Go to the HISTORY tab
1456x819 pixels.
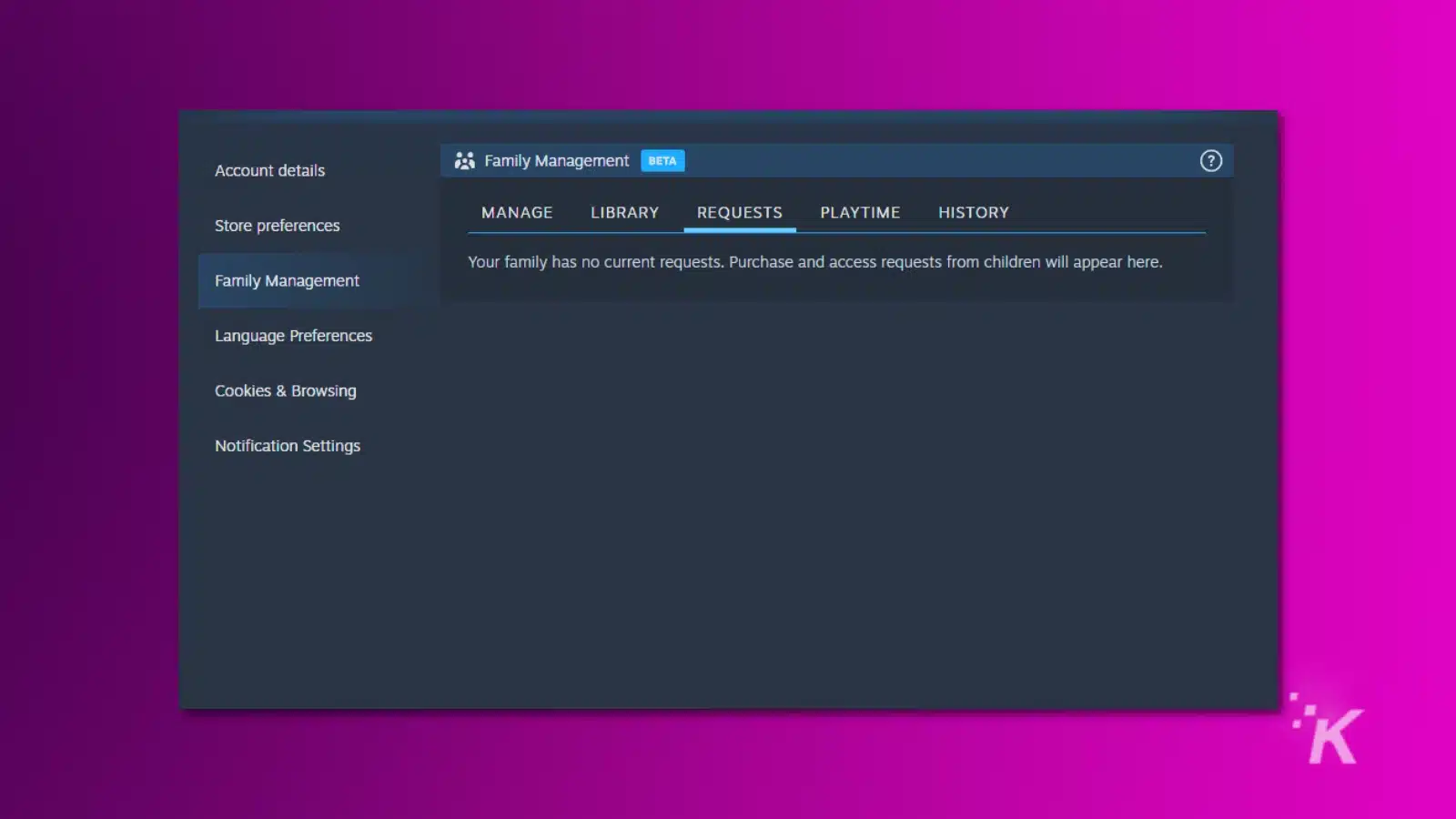coord(974,212)
